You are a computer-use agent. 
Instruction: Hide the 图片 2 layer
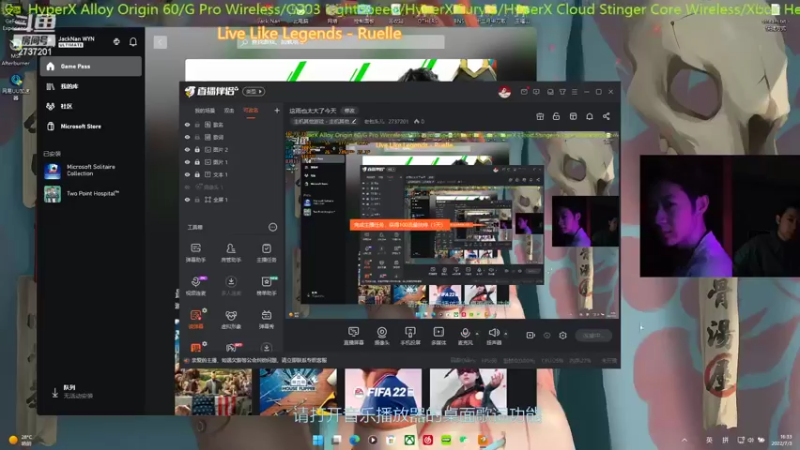(x=187, y=149)
